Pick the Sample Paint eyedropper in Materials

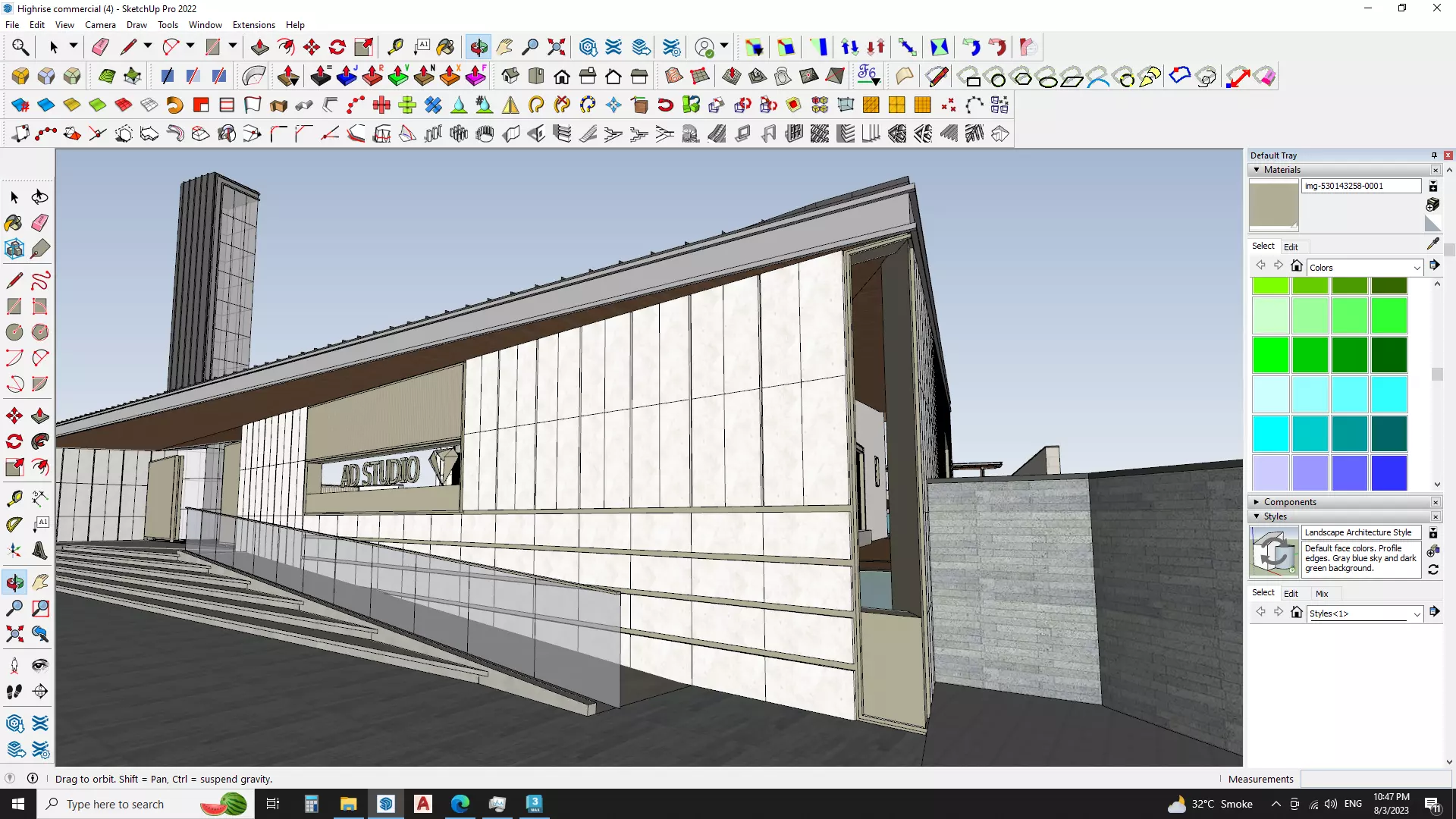[1432, 244]
